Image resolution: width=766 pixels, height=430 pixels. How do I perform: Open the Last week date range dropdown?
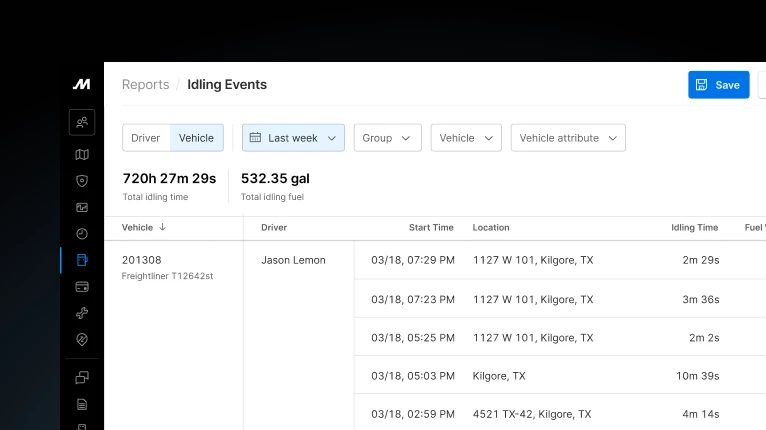(293, 138)
